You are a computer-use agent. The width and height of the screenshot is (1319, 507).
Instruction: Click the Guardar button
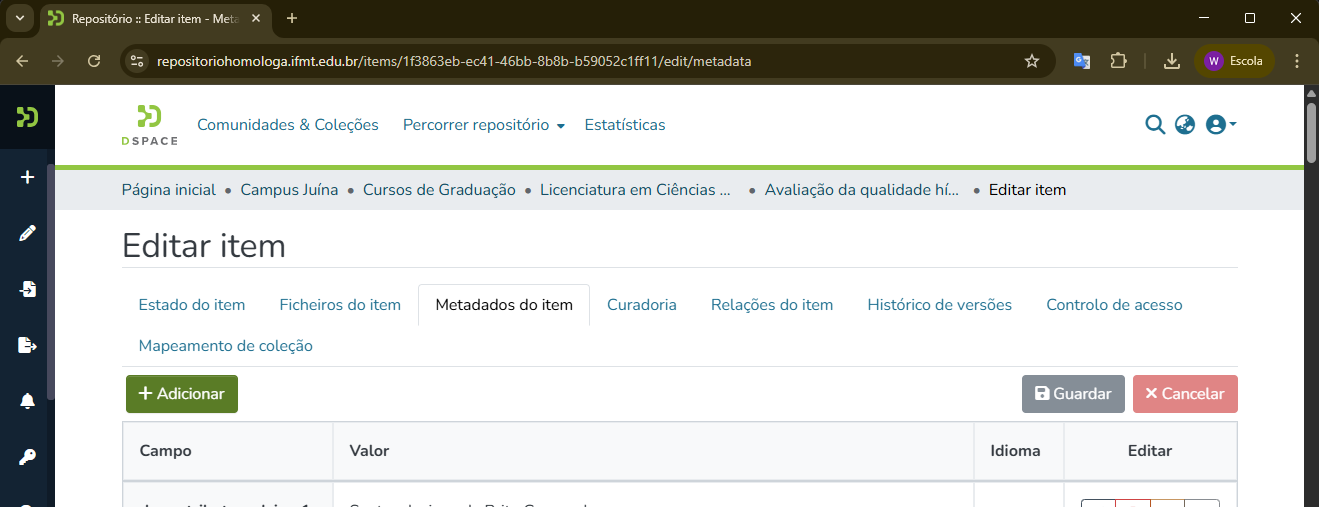[1073, 394]
